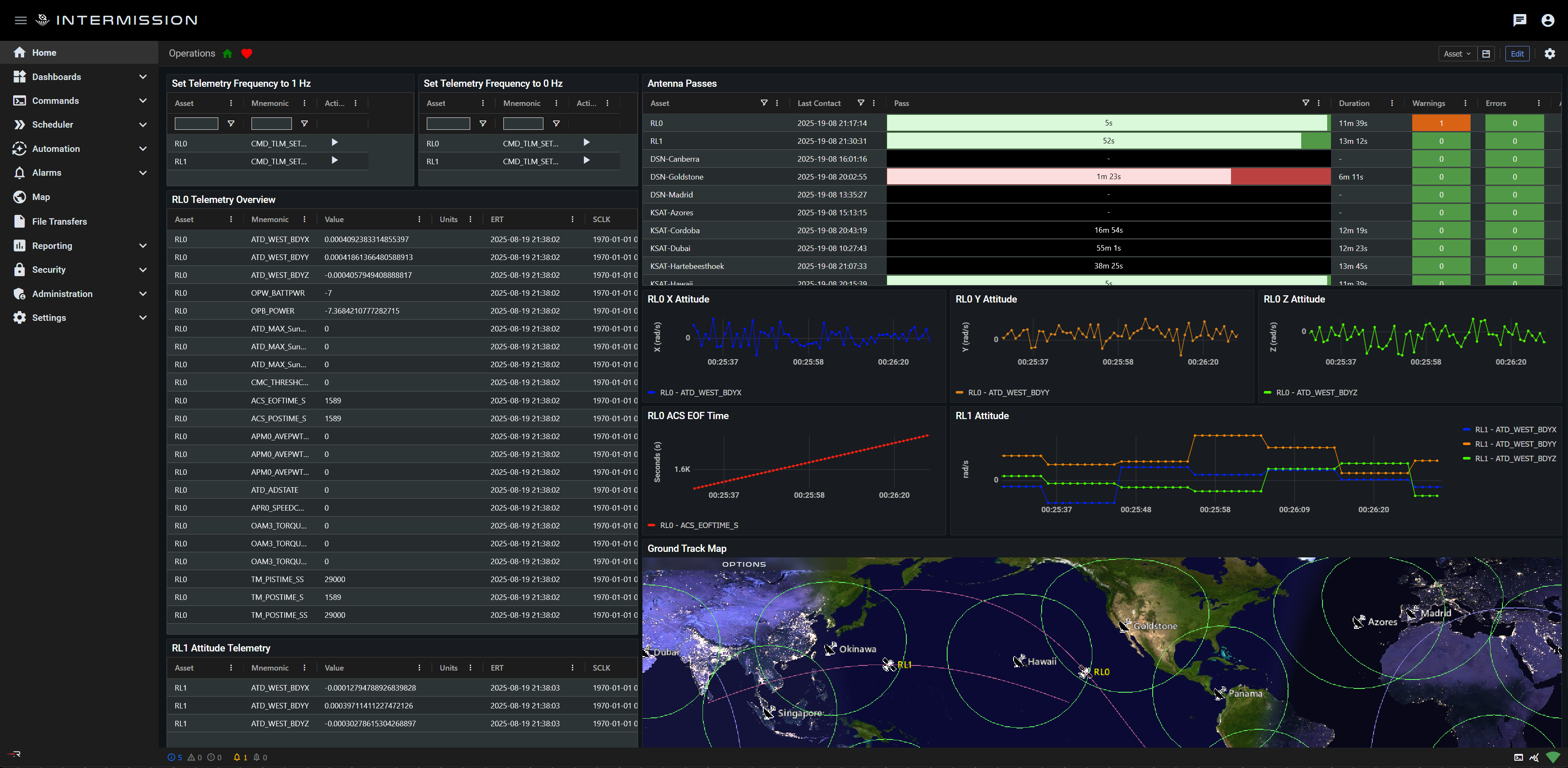Viewport: 1568px width, 768px height.
Task: Click Asset filter input in 1 Hz panel
Action: (x=196, y=123)
